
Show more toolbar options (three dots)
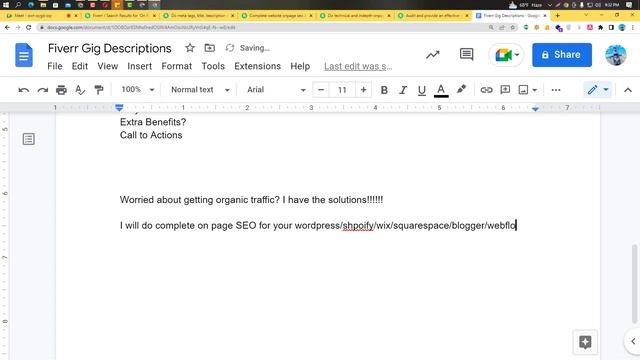pos(556,90)
